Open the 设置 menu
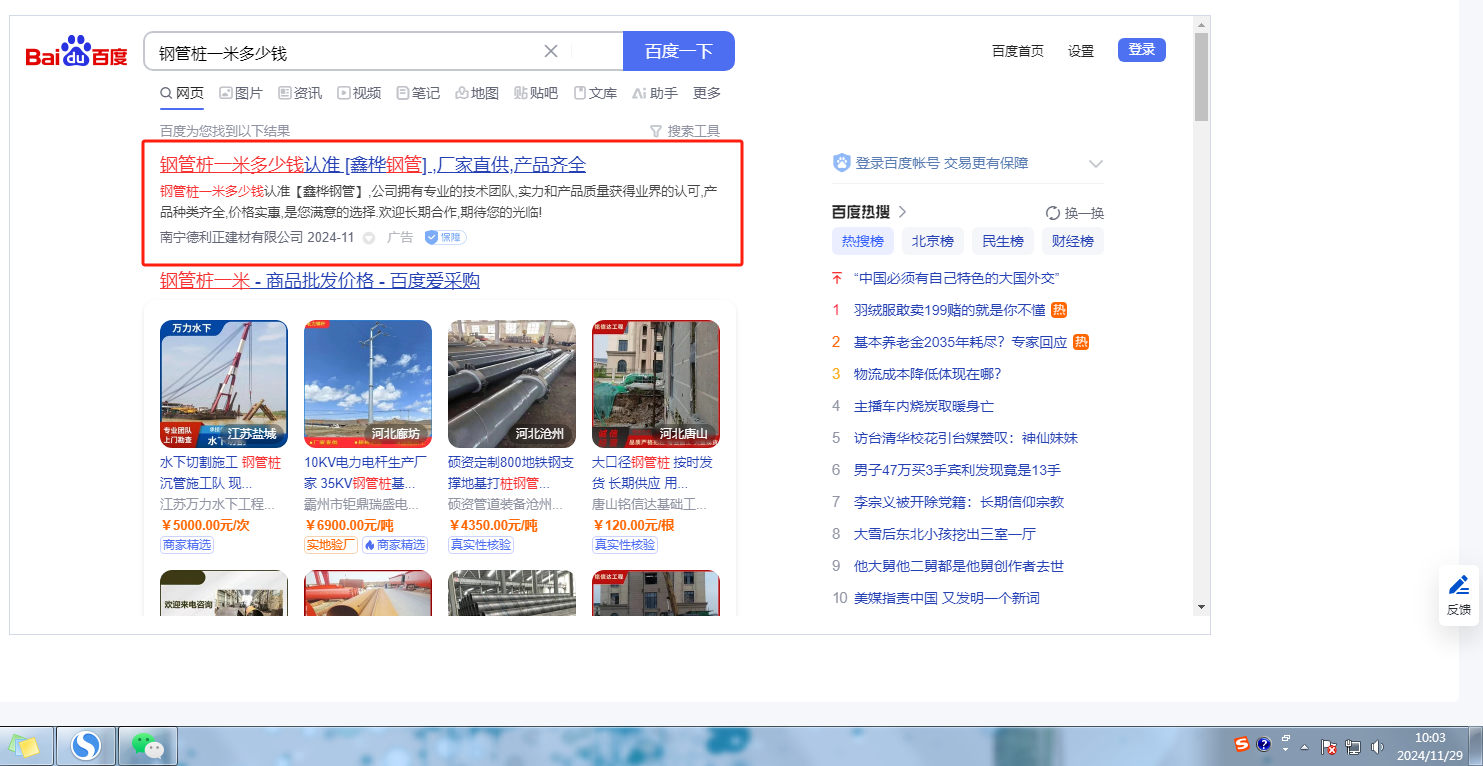The width and height of the screenshot is (1483, 766). pos(1081,51)
